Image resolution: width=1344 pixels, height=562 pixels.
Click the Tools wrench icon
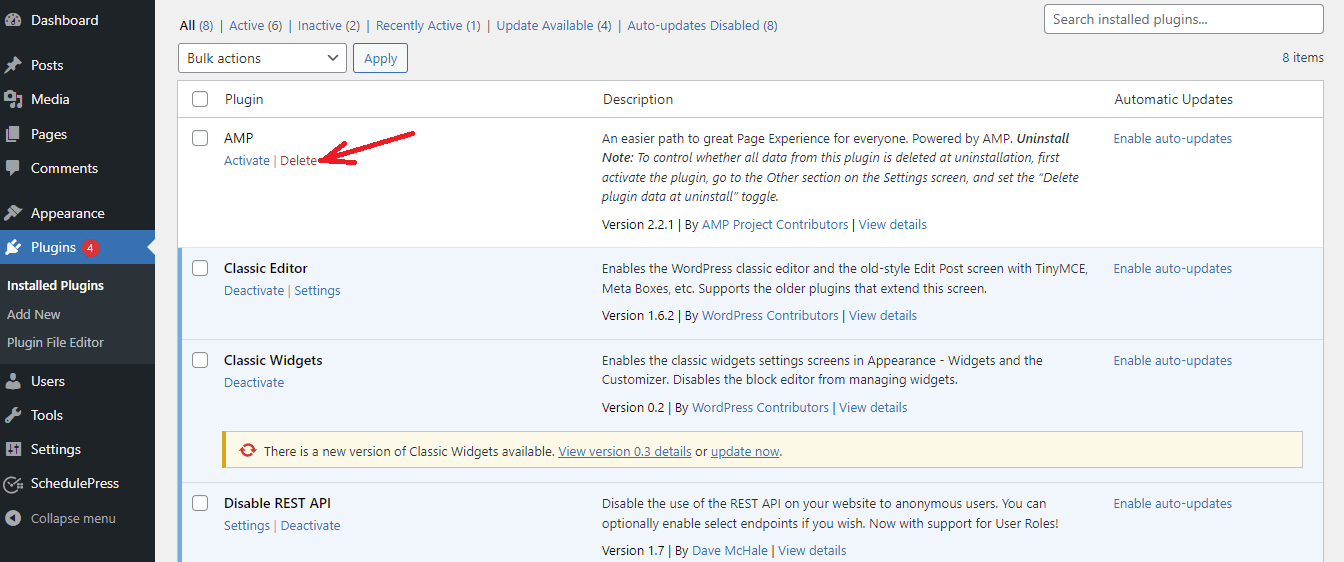coord(13,415)
